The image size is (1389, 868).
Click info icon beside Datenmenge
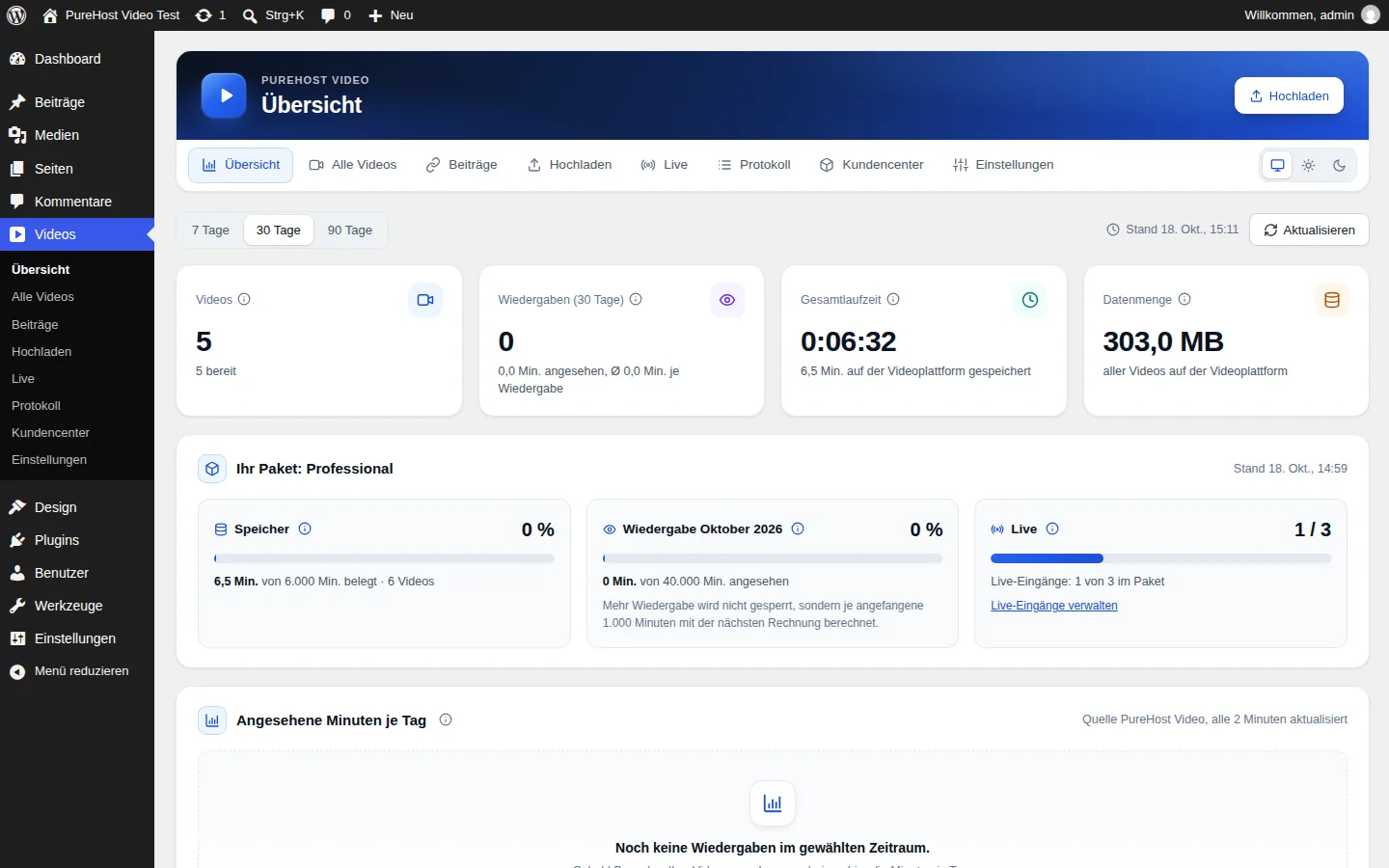tap(1185, 299)
